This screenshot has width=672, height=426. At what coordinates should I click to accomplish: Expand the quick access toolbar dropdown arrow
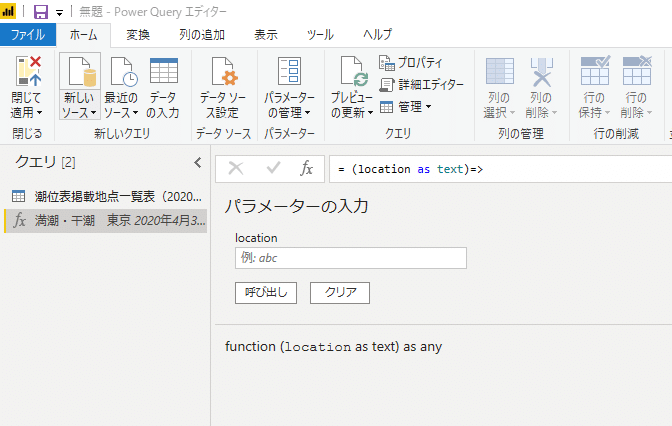(60, 13)
